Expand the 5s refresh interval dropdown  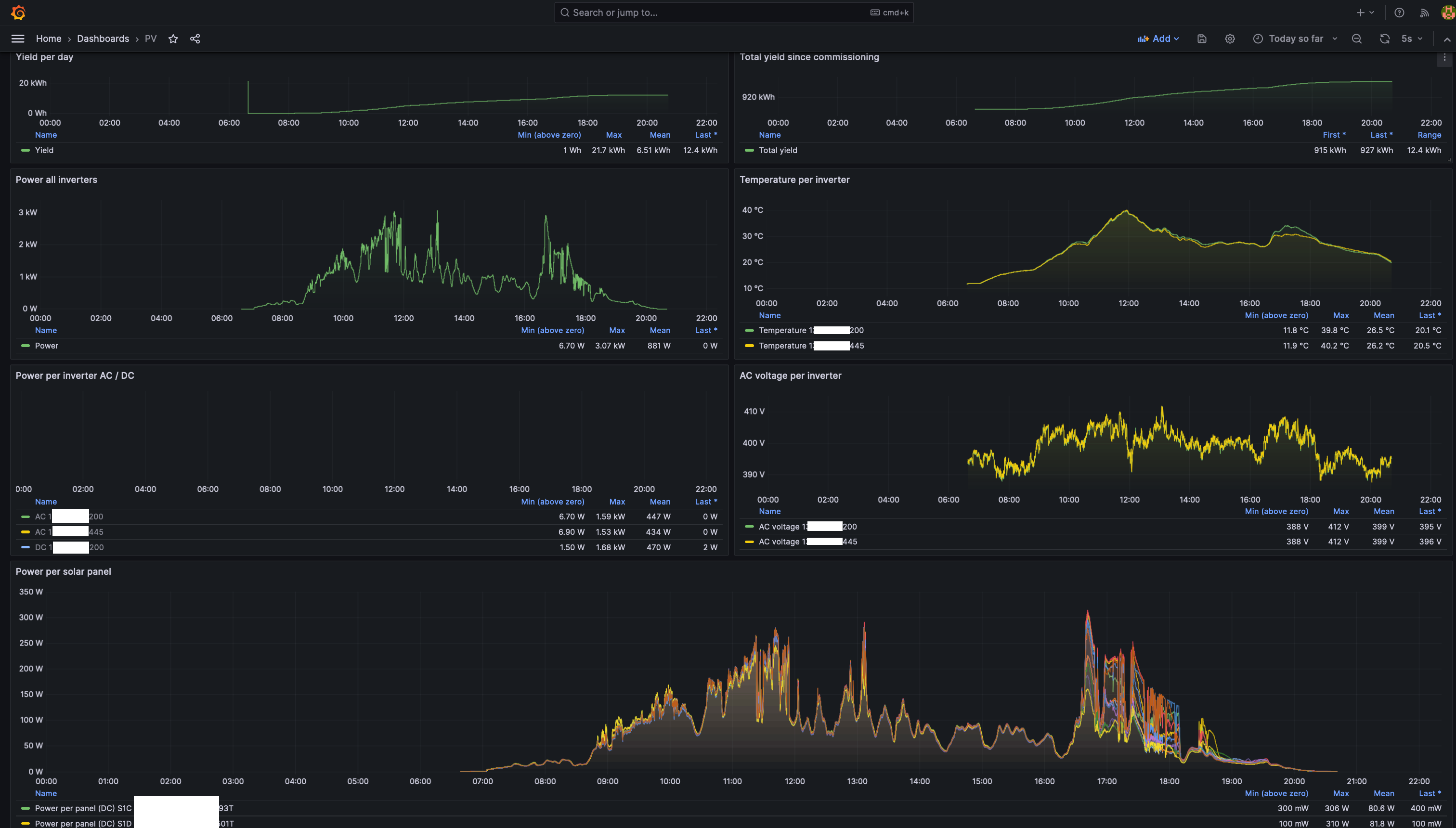[1412, 39]
